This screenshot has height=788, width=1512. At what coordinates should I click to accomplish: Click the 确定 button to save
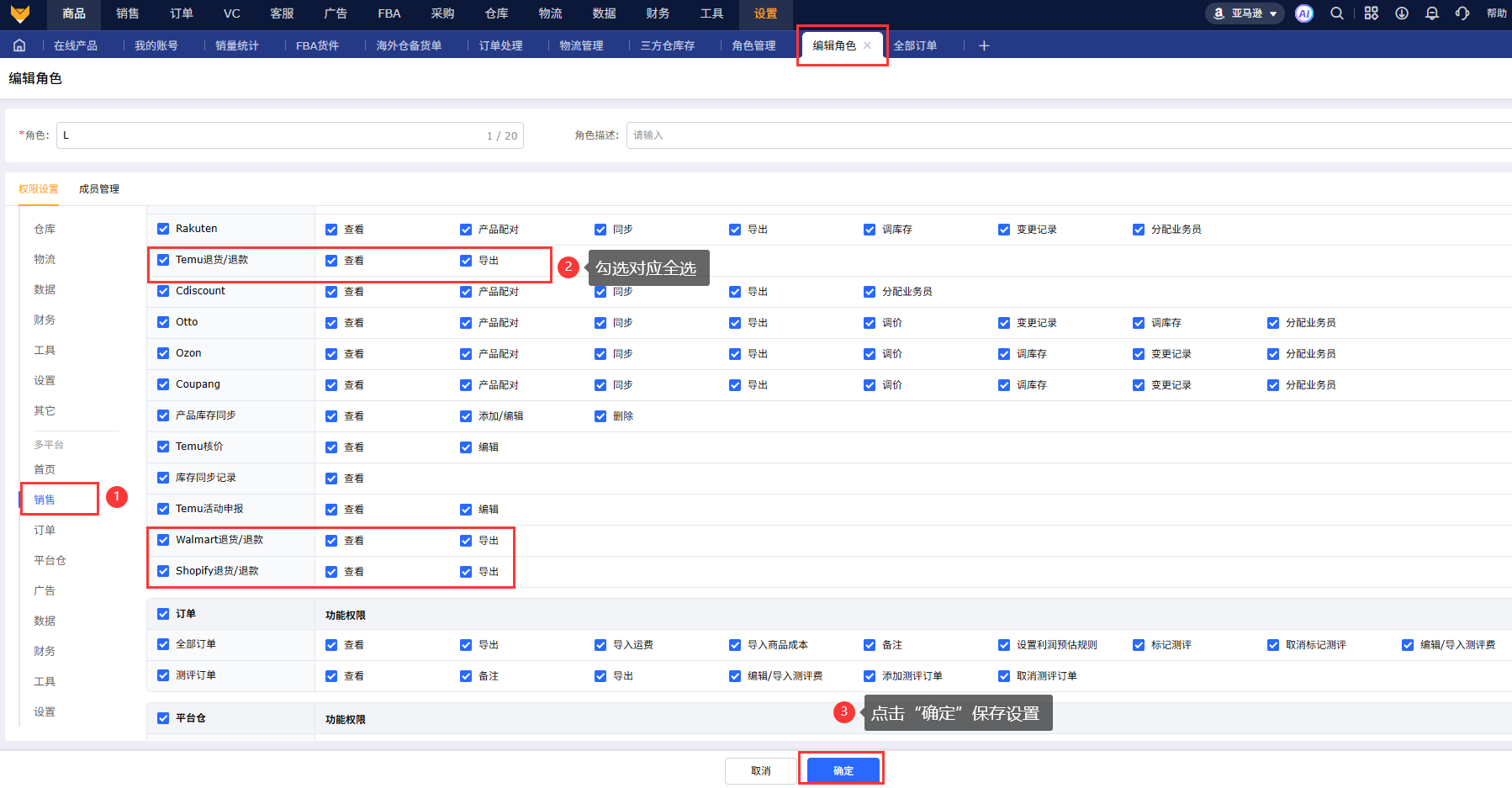tap(843, 770)
